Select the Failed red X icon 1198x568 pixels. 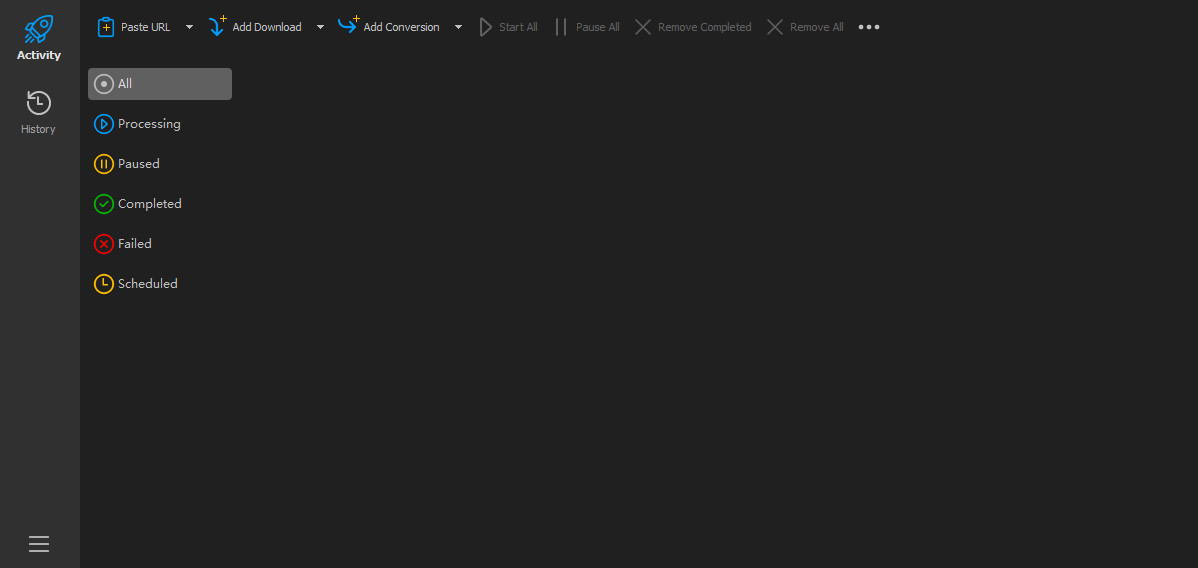104,244
